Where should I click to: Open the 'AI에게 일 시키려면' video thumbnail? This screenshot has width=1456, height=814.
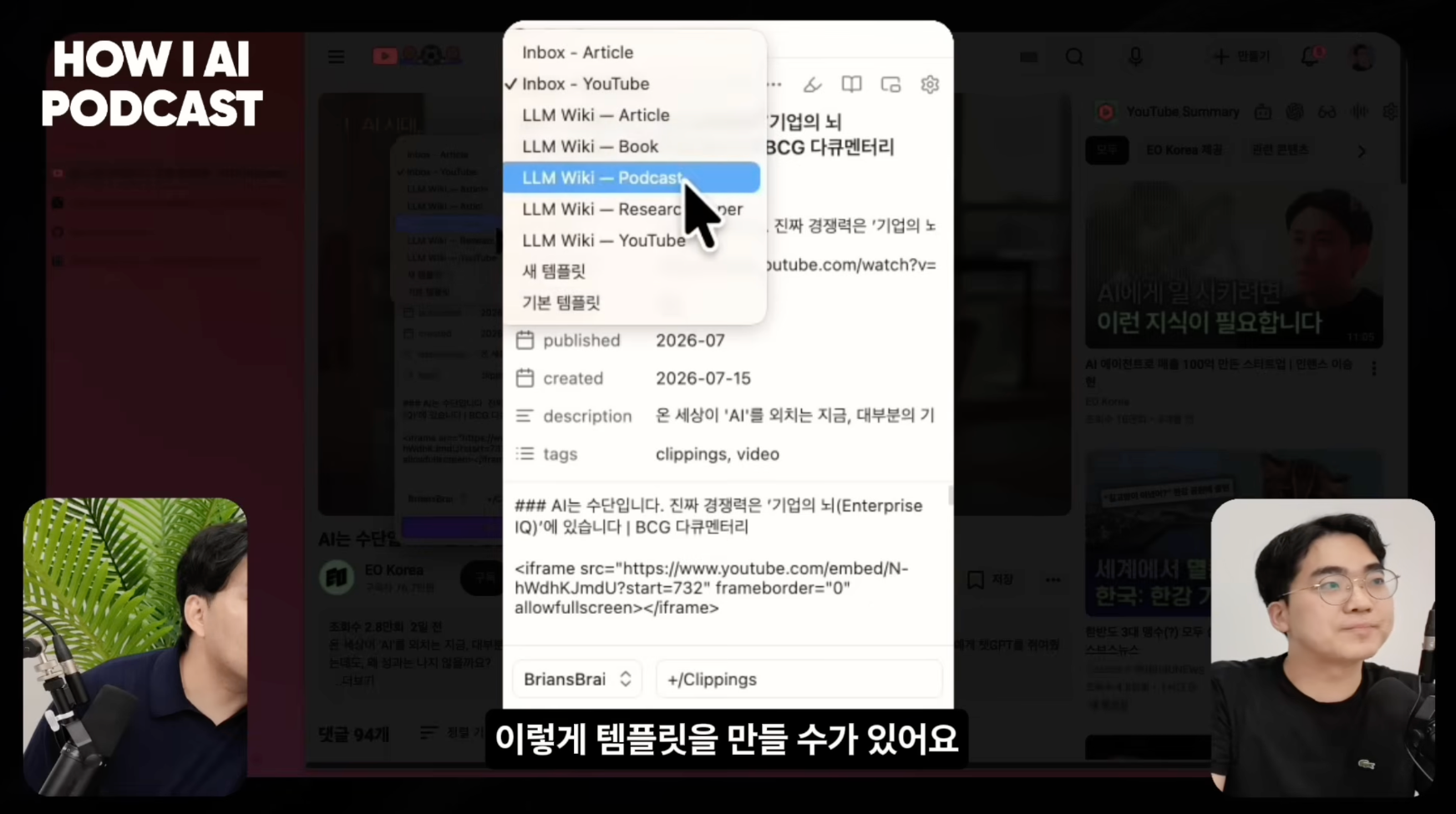pyautogui.click(x=1234, y=265)
